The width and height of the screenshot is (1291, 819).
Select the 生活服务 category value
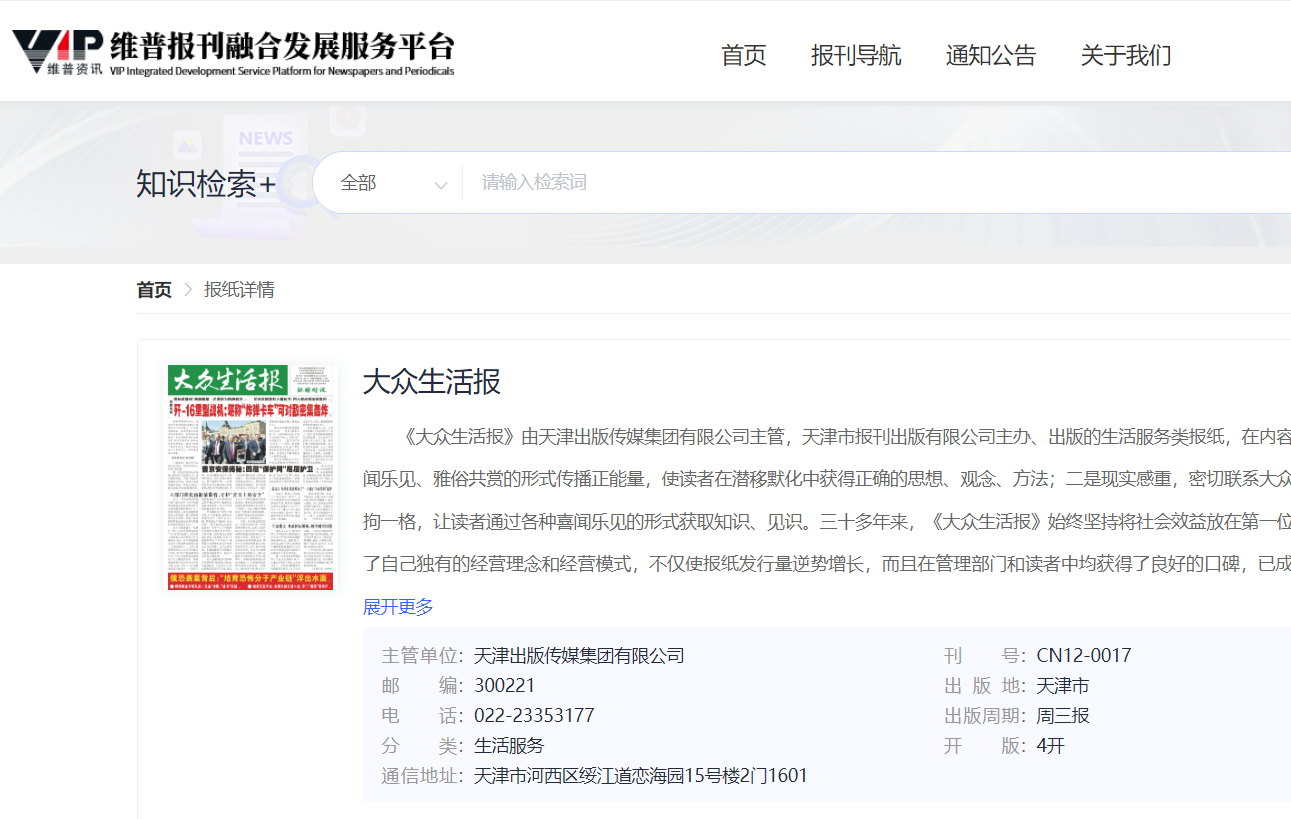[509, 746]
